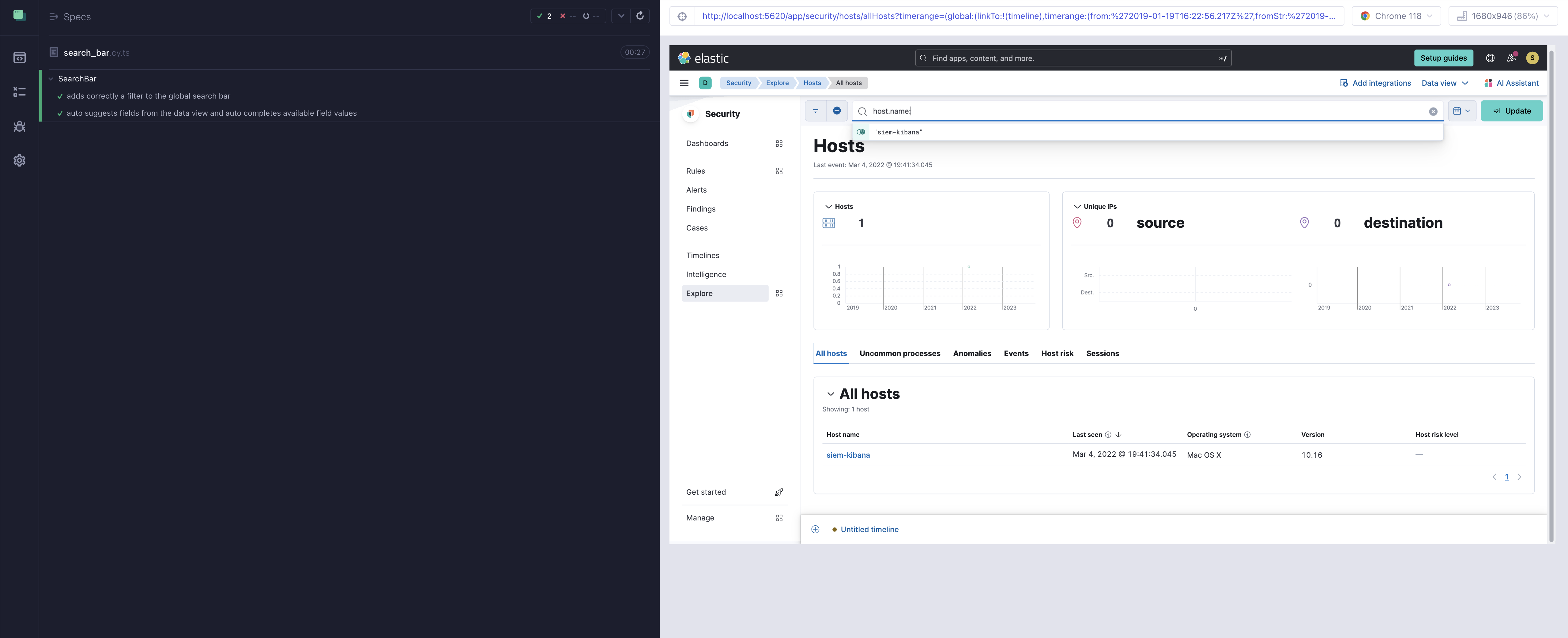This screenshot has height=638, width=1568.
Task: Open the AI Assistant
Action: [x=1511, y=83]
